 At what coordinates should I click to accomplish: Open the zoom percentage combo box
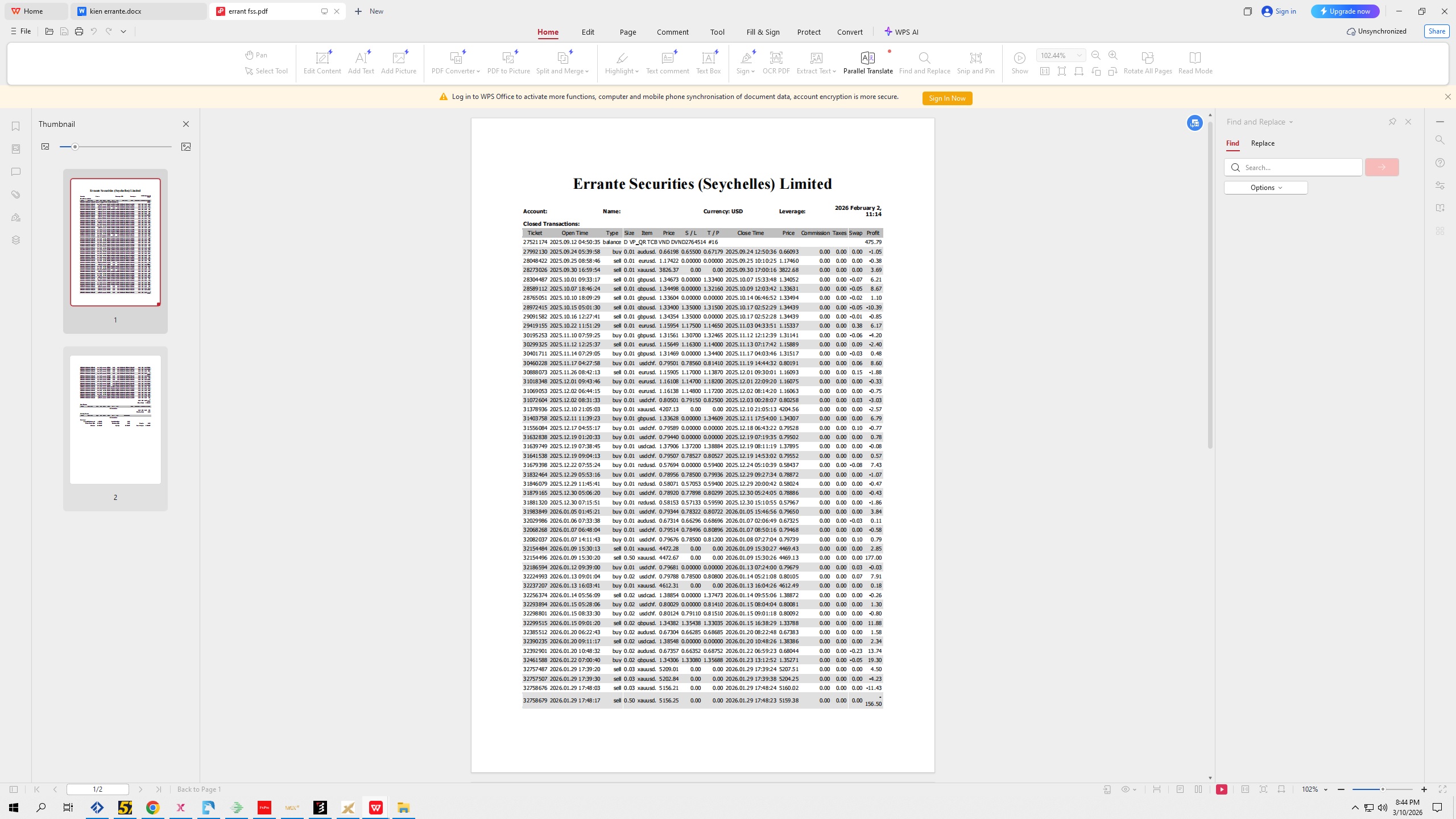pyautogui.click(x=1061, y=55)
